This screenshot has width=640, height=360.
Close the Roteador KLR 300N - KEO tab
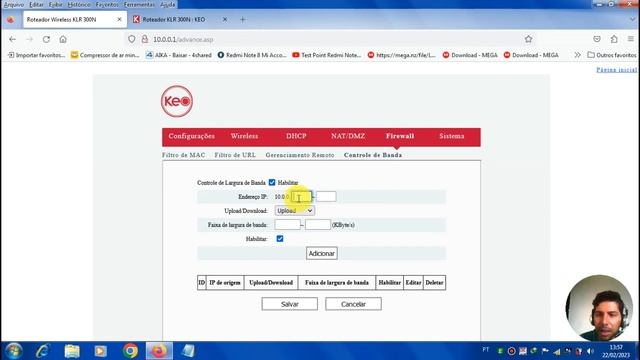pos(224,19)
